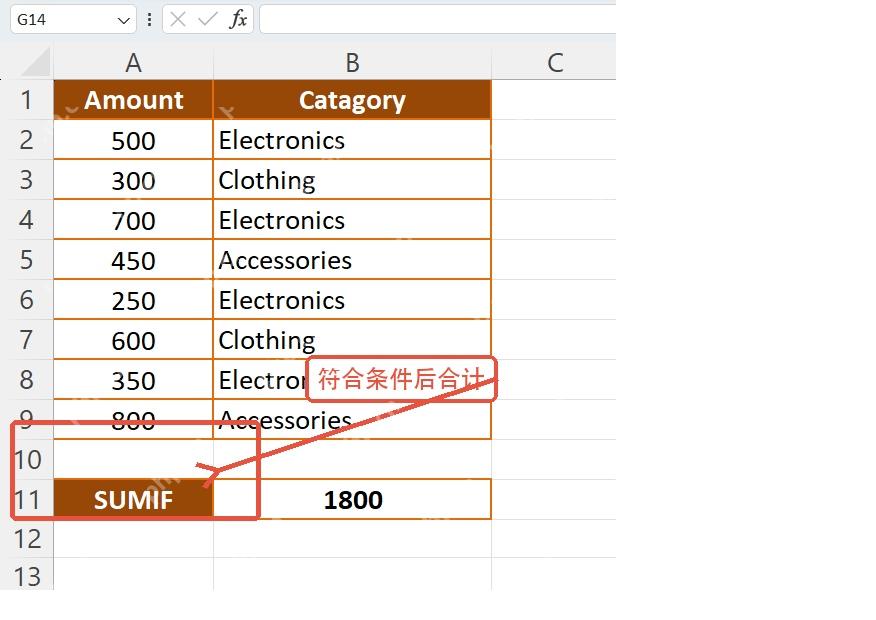Select cell containing 450
The height and width of the screenshot is (620, 876).
(133, 260)
